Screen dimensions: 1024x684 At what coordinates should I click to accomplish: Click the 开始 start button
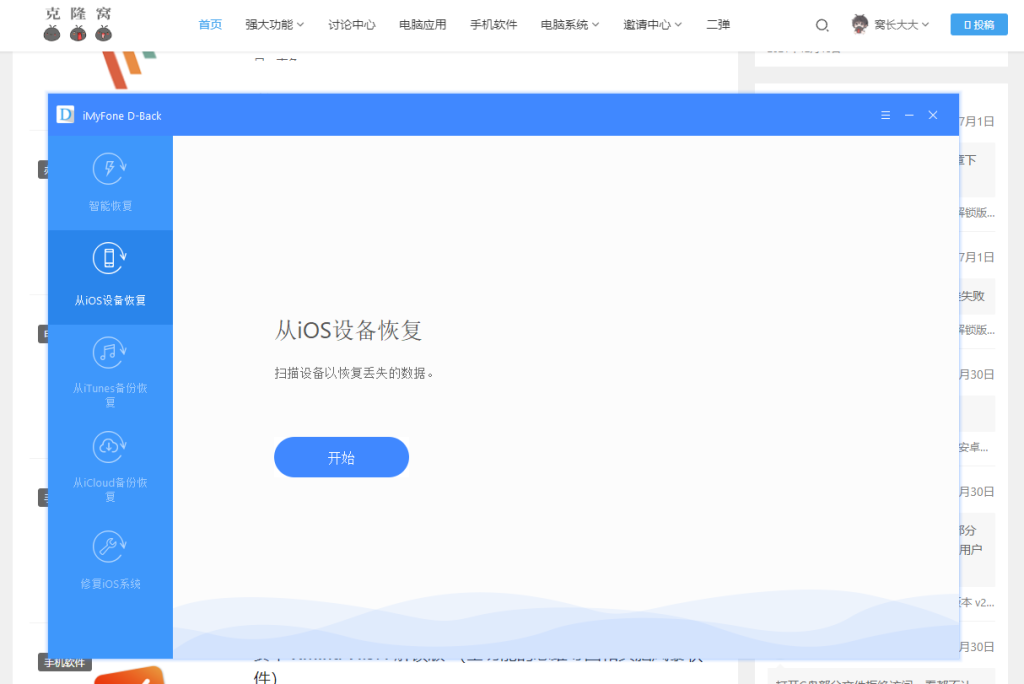coord(342,457)
